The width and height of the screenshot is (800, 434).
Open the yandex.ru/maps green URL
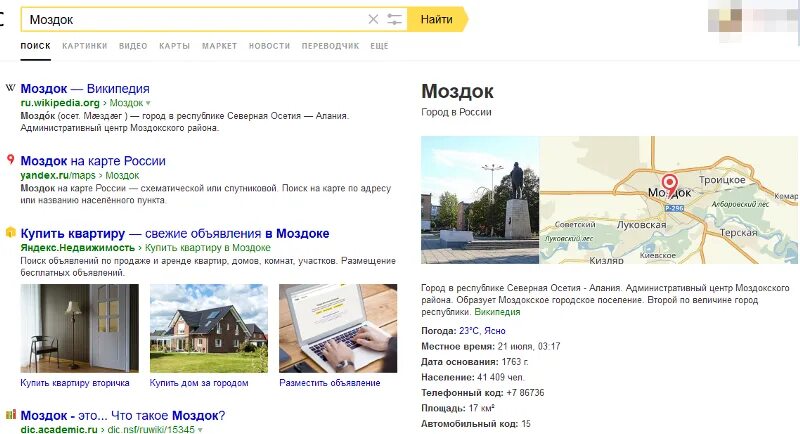pos(58,175)
